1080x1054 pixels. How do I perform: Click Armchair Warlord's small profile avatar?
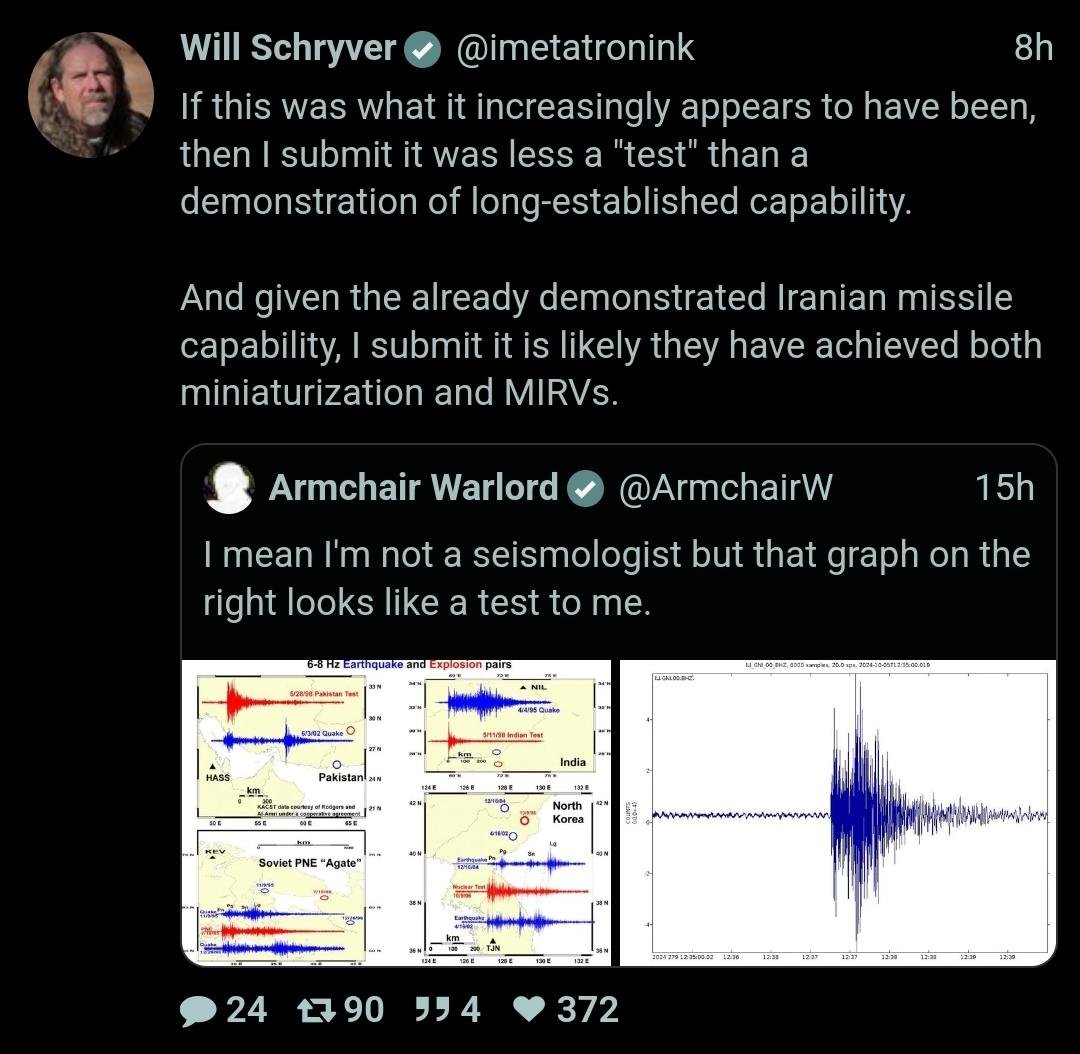click(x=229, y=488)
